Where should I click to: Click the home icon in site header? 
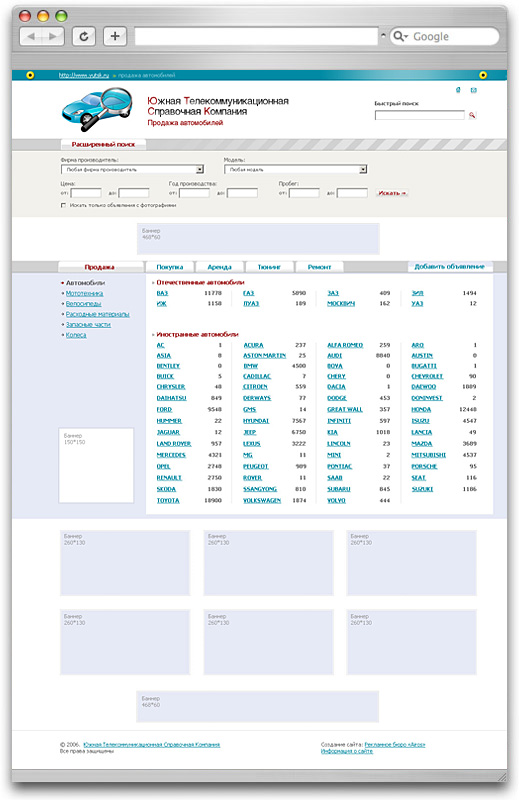458,90
